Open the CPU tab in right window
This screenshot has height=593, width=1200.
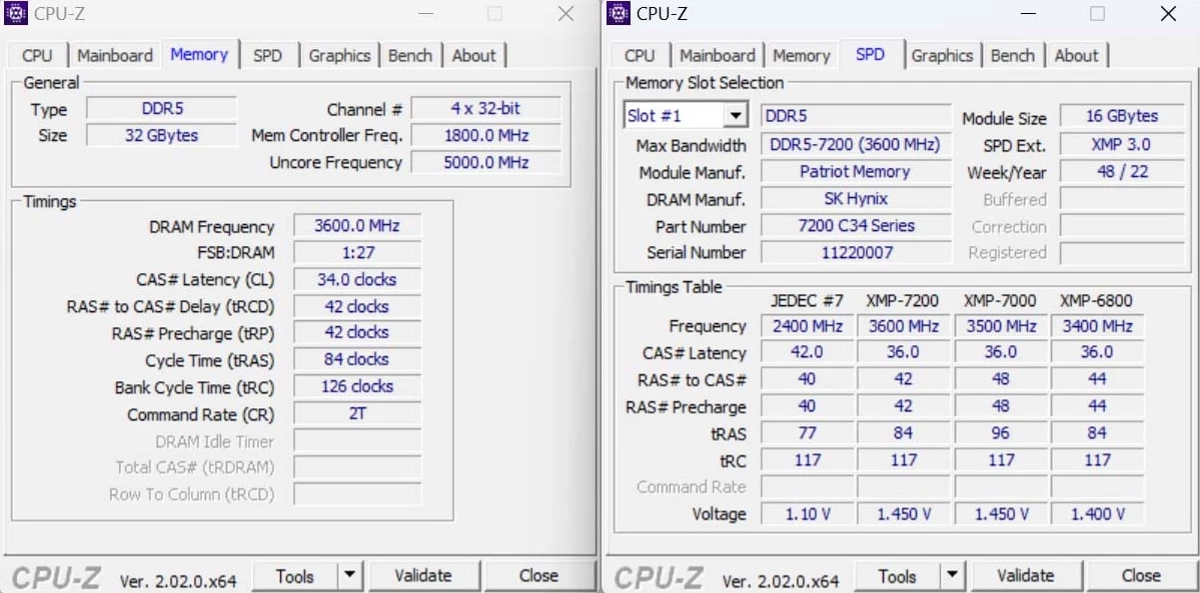click(640, 56)
